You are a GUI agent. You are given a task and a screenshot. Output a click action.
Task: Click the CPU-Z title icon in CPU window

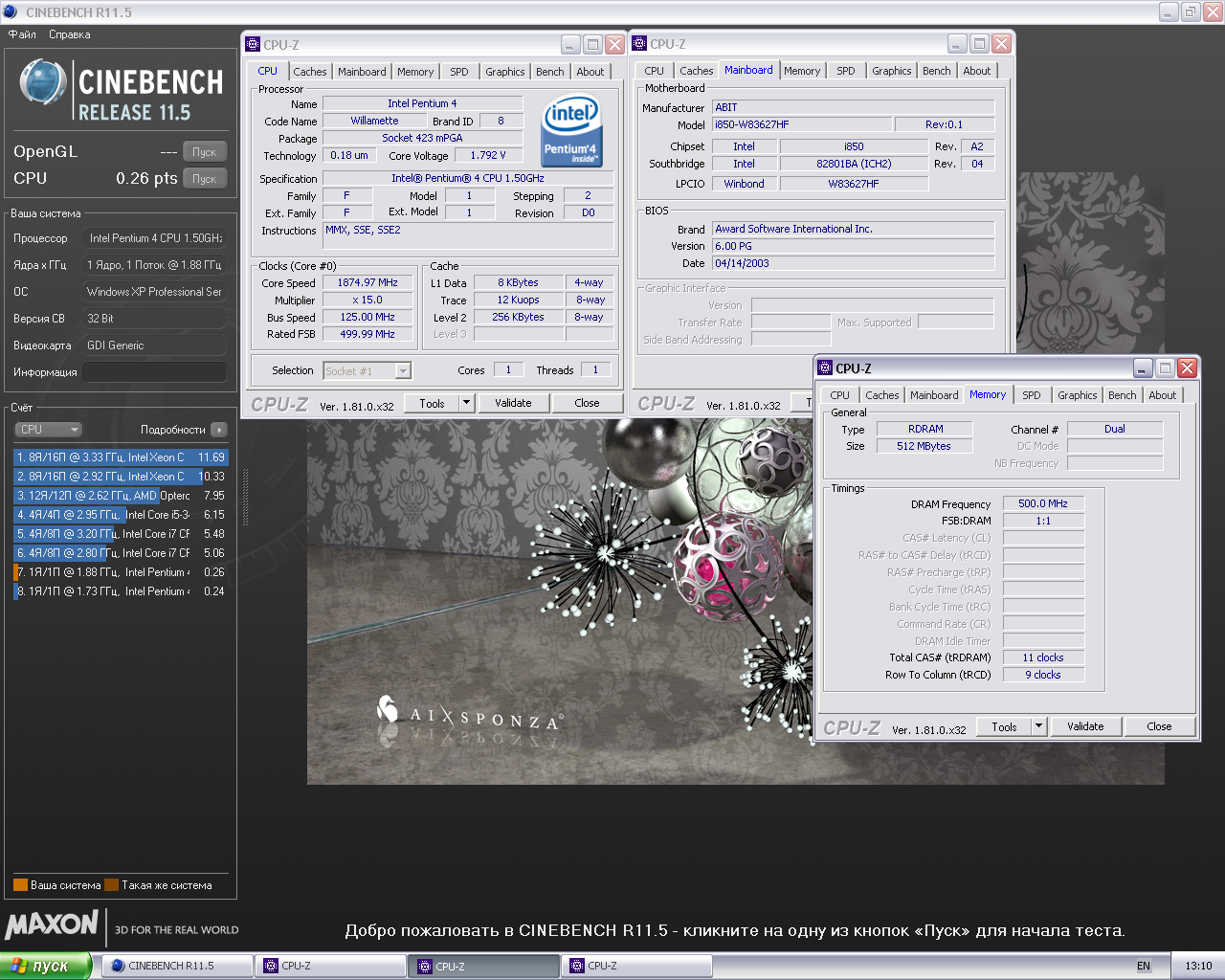click(x=253, y=44)
